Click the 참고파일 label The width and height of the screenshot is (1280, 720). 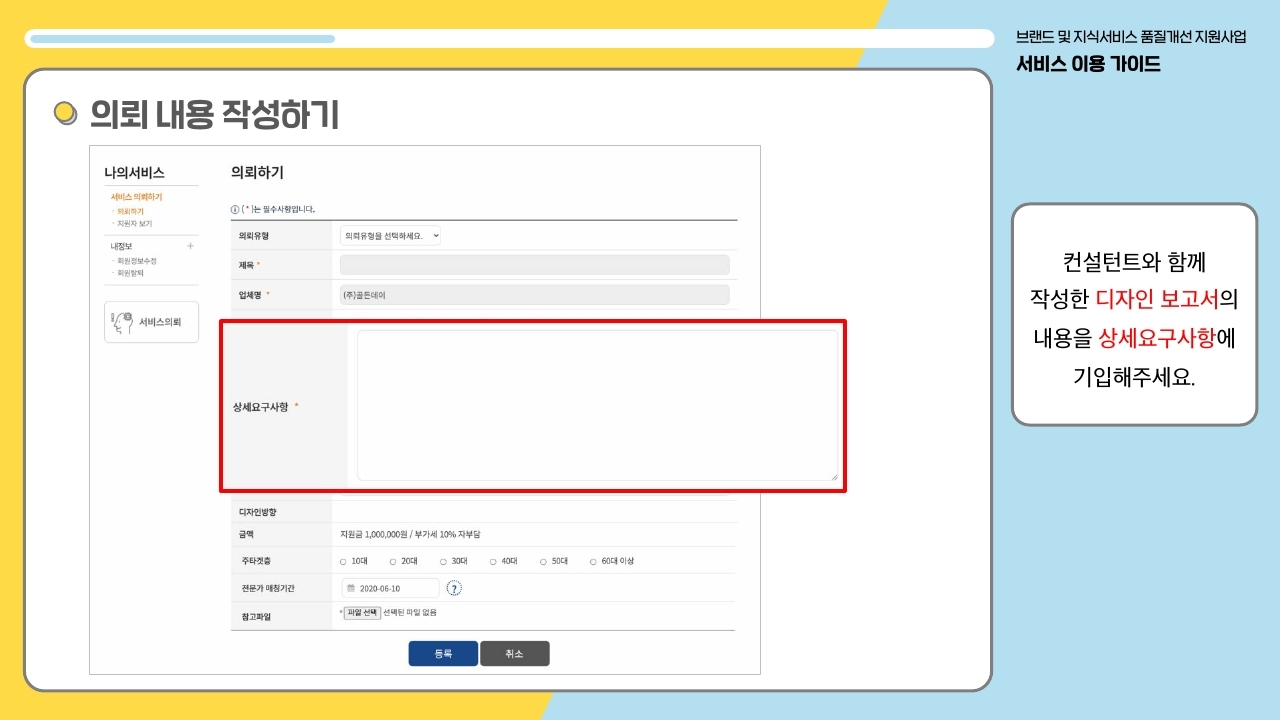click(256, 616)
